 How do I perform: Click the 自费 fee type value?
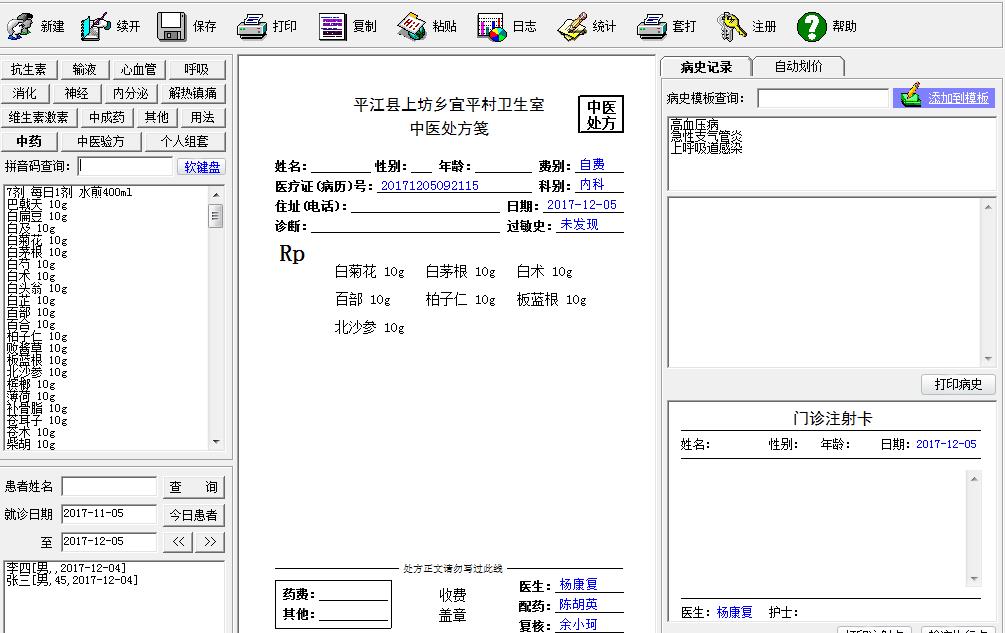tap(592, 165)
